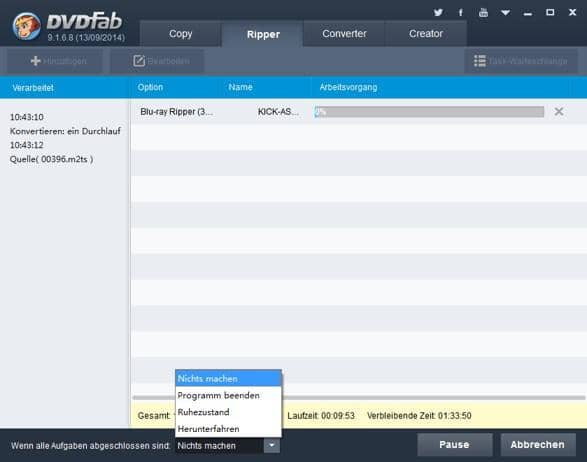Image resolution: width=587 pixels, height=462 pixels.
Task: Collapse the completion action dropdown arrow
Action: [272, 446]
